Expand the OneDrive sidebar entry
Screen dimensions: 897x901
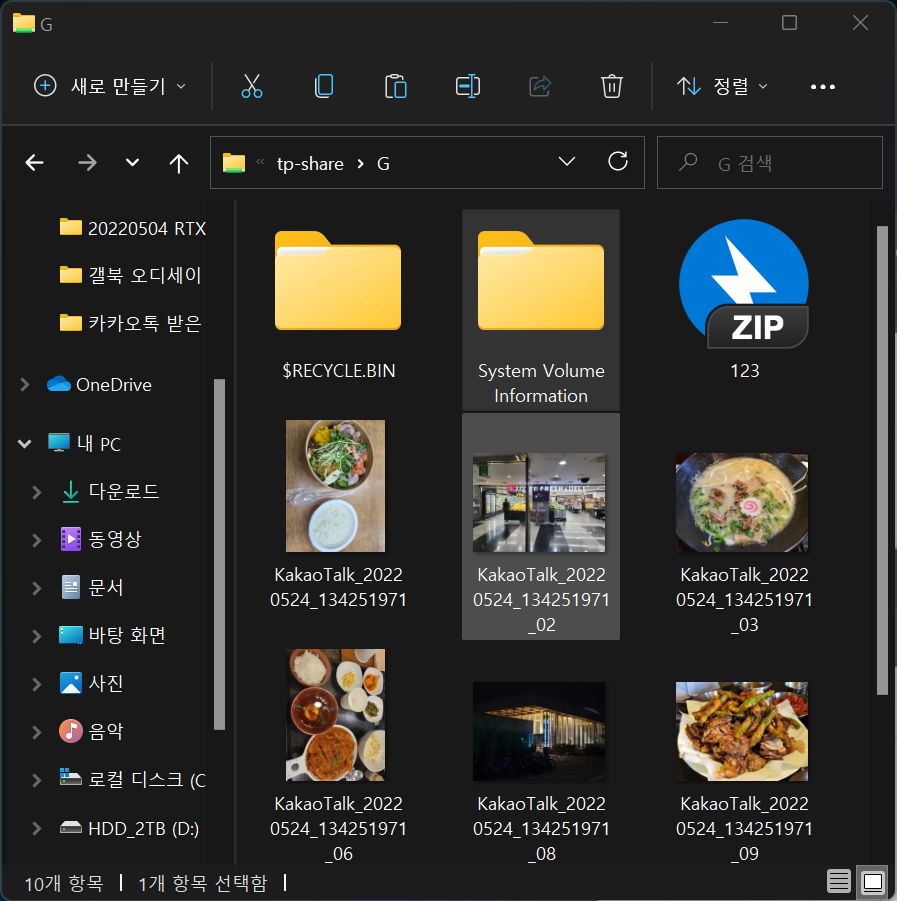(23, 384)
